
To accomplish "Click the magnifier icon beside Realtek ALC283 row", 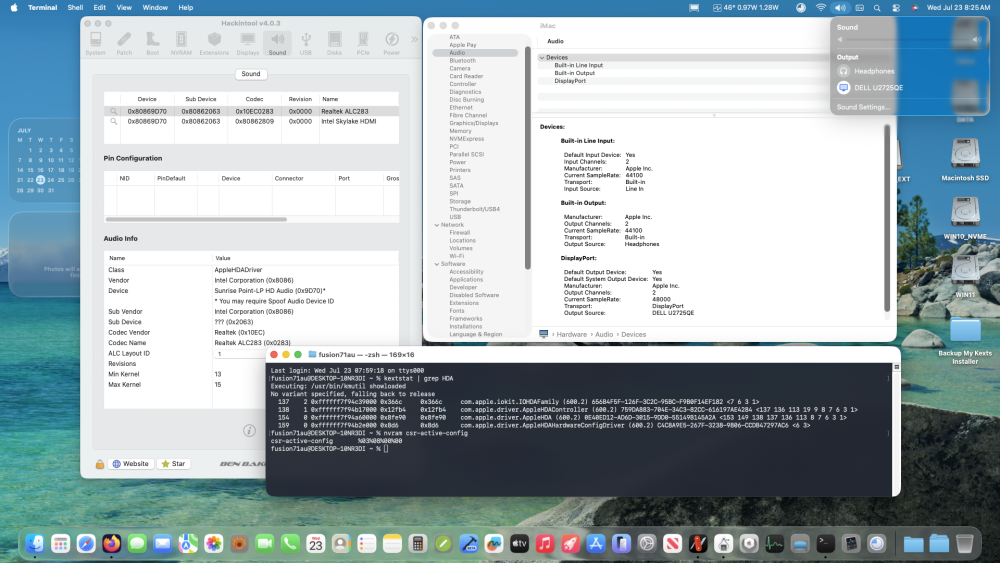I will coord(114,111).
